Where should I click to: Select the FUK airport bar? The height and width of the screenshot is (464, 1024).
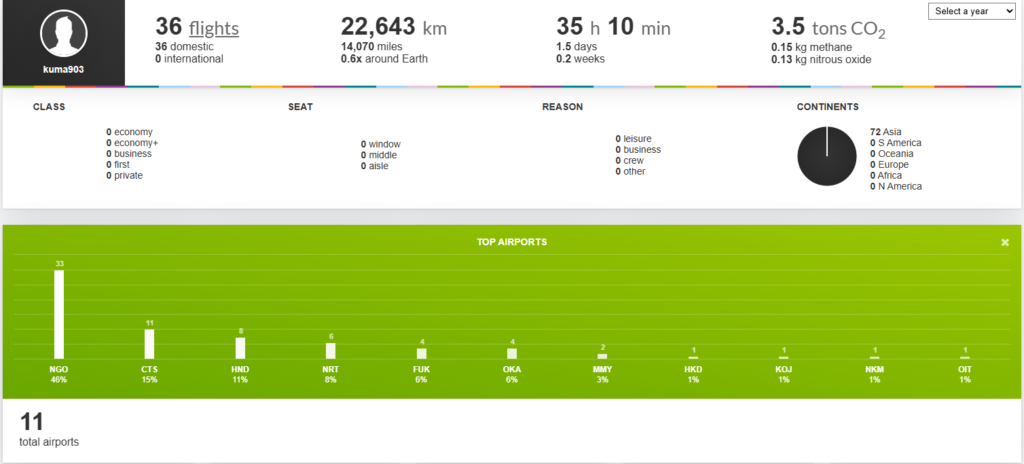421,353
